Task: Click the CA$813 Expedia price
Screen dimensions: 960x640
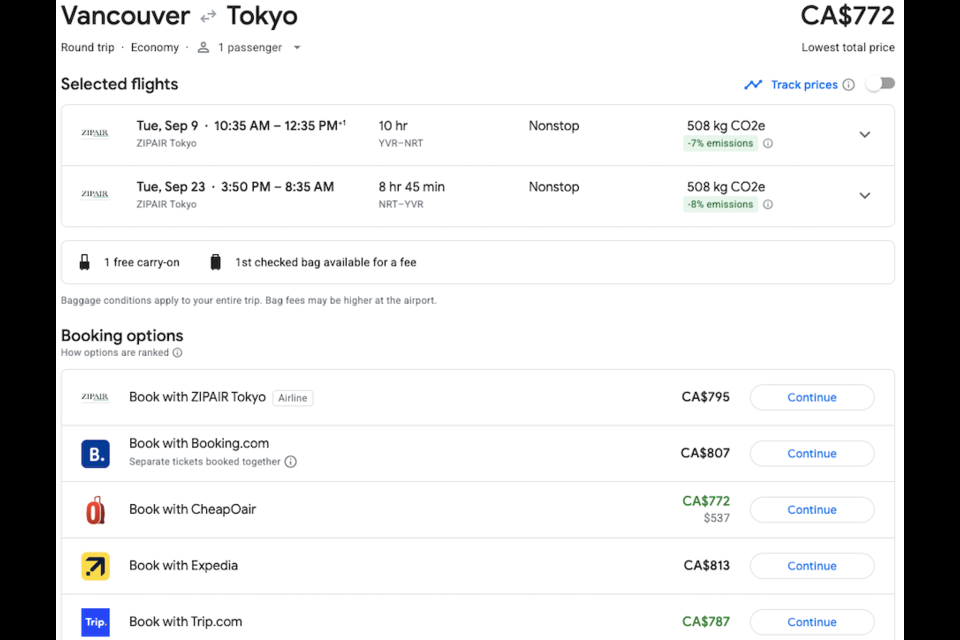Action: pyautogui.click(x=707, y=565)
